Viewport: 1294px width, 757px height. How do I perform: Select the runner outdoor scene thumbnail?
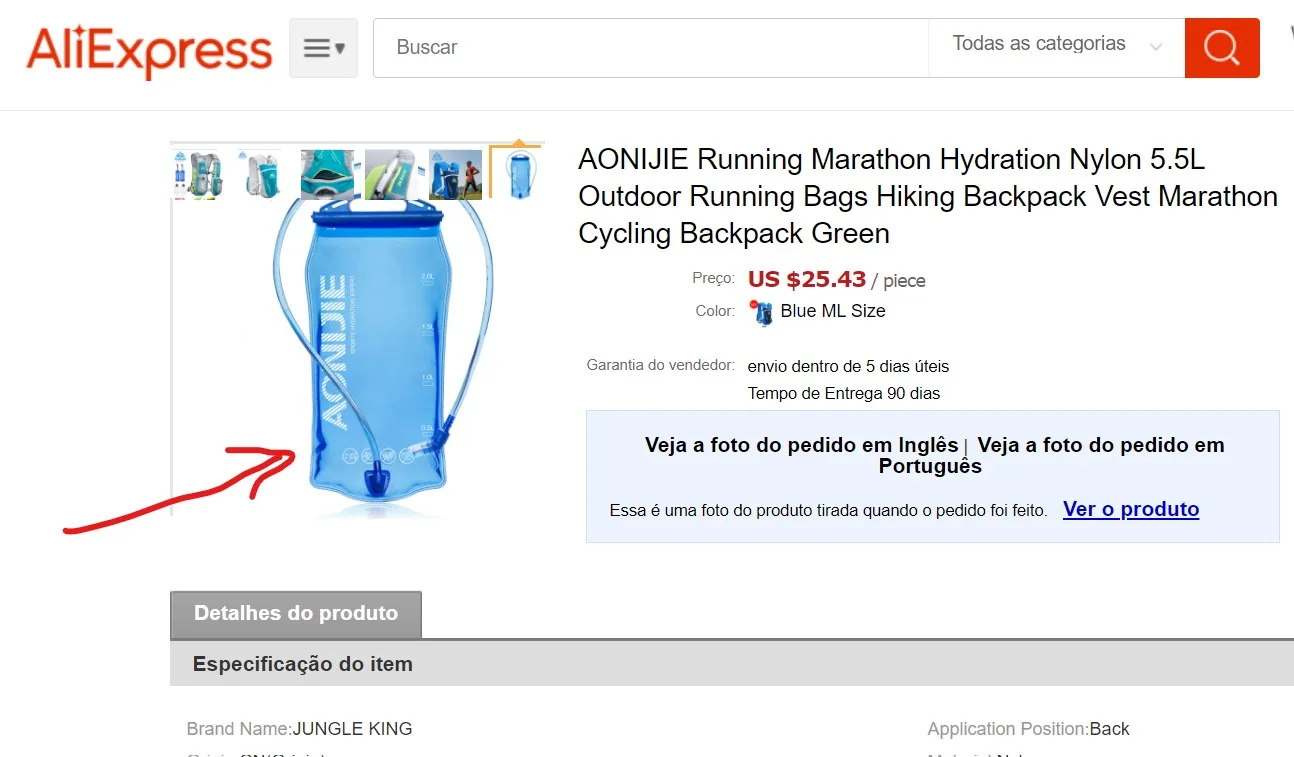pyautogui.click(x=455, y=175)
